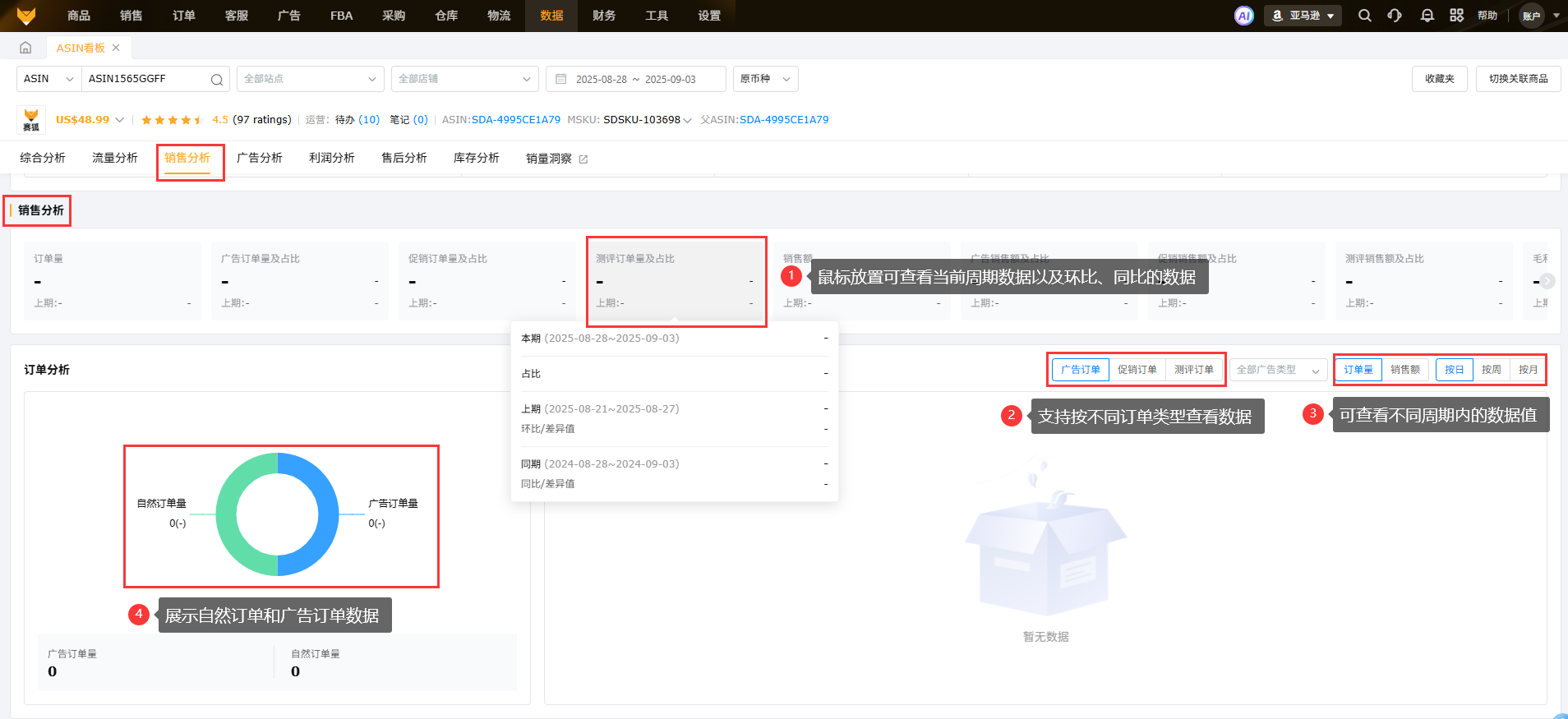
Task: Switch metric to 订单量
Action: (1358, 370)
